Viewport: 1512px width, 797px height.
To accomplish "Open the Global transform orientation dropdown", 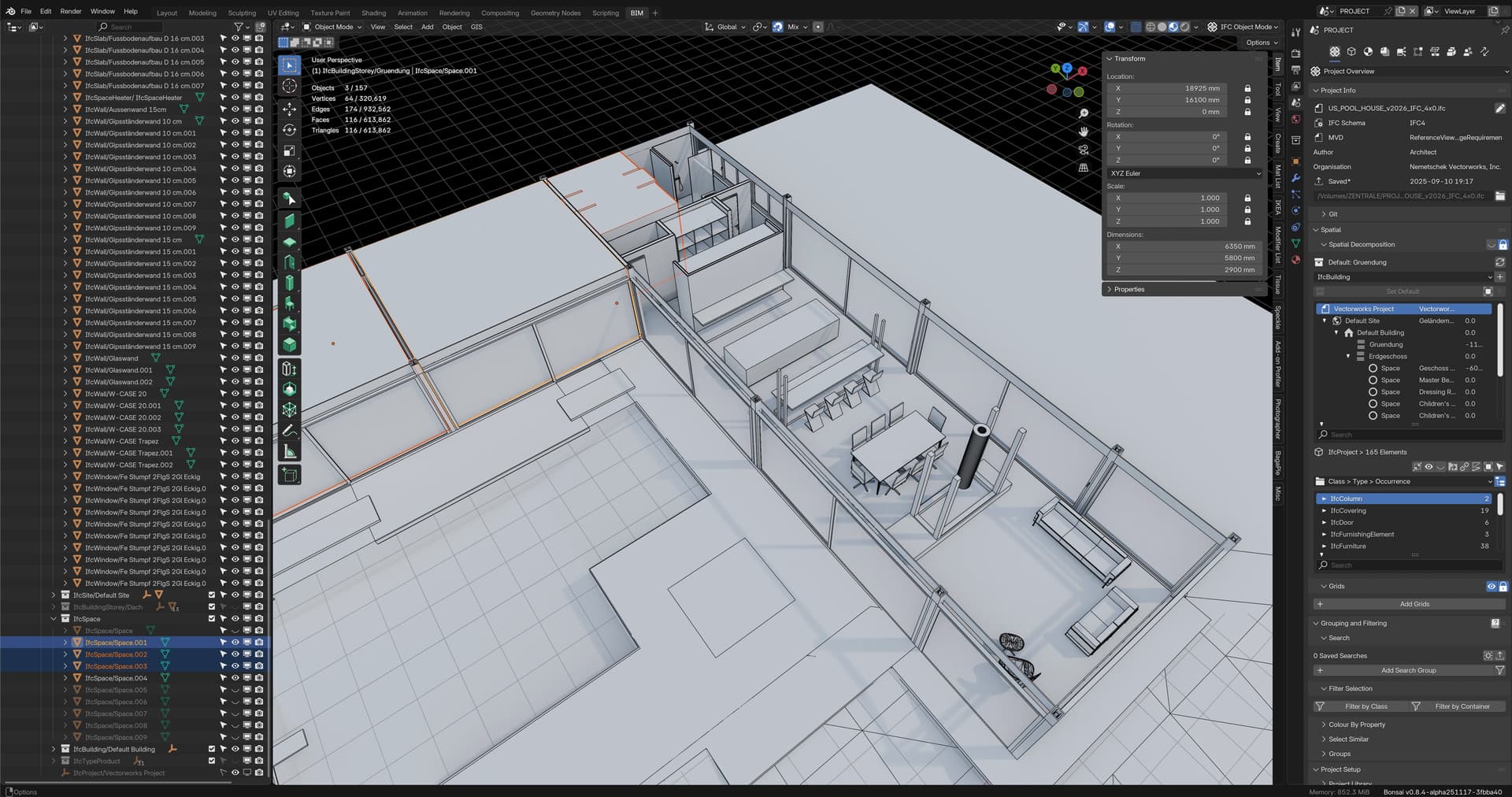I will (x=726, y=27).
